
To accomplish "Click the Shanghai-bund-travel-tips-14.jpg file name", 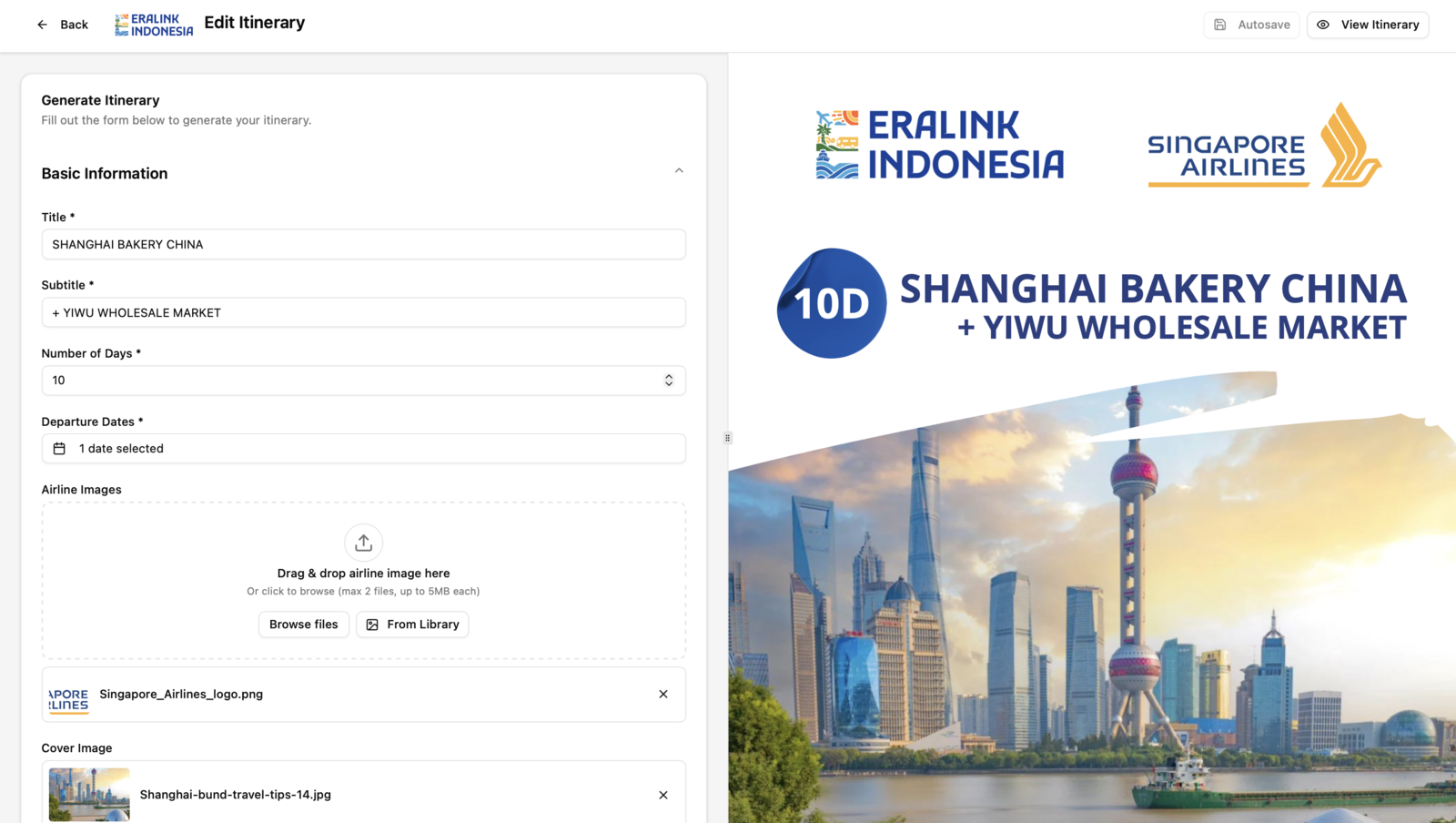I will [x=236, y=795].
